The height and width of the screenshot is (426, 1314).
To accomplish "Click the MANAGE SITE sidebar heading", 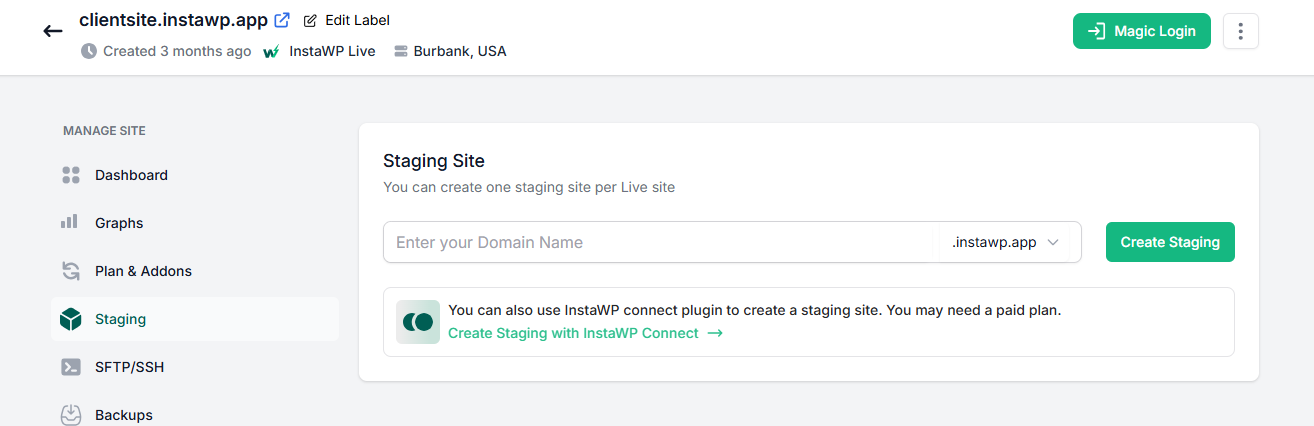I will pos(104,131).
